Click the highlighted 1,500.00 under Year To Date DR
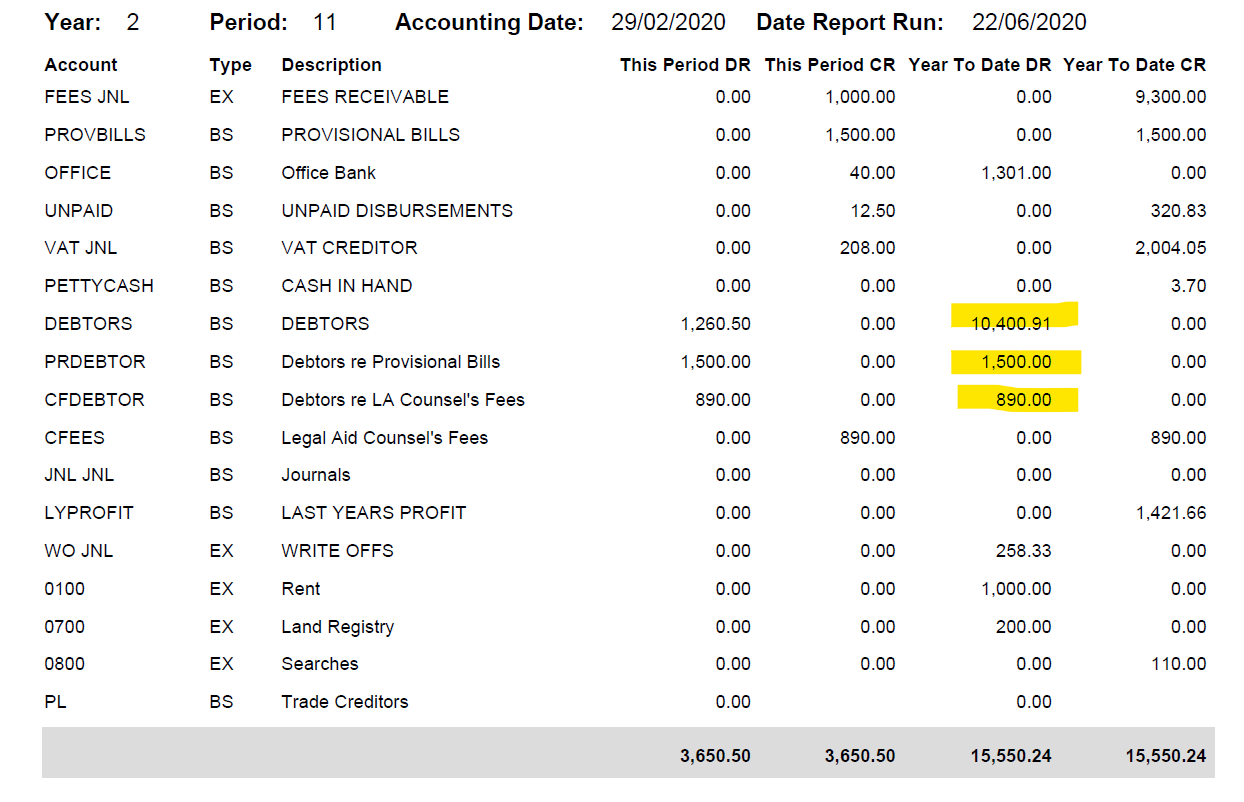1244x802 pixels. point(1015,361)
